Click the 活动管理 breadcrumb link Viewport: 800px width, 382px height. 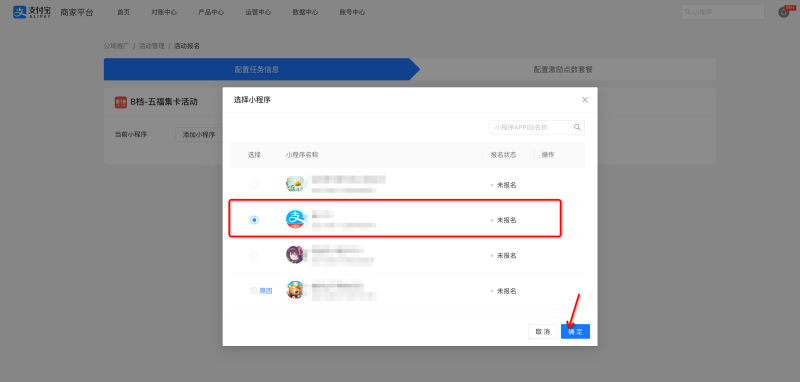pyautogui.click(x=152, y=46)
